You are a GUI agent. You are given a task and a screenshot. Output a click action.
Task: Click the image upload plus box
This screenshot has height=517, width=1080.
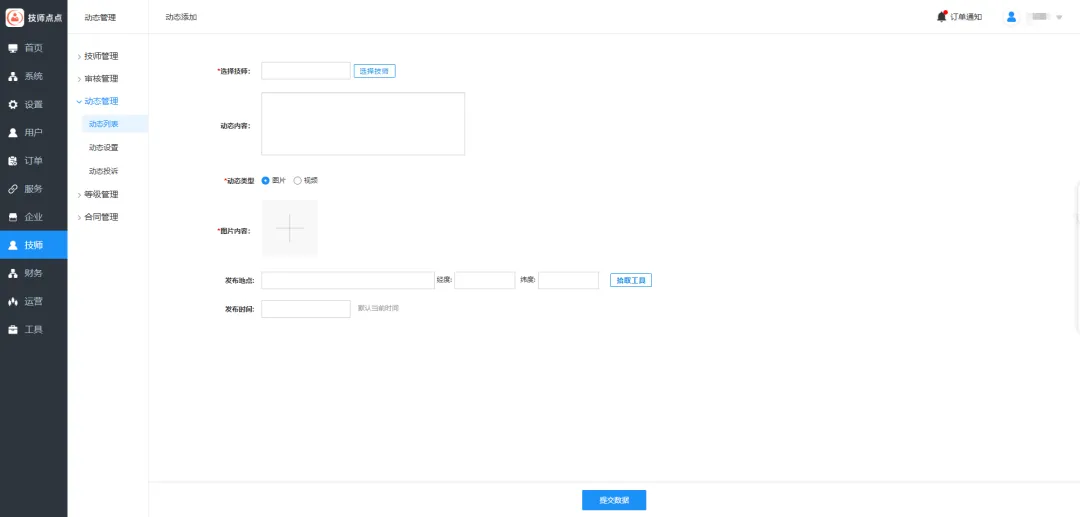pyautogui.click(x=289, y=229)
